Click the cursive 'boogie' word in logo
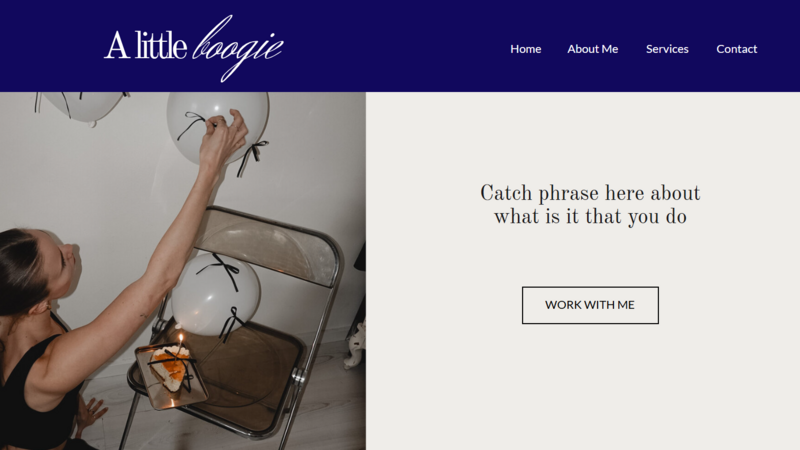This screenshot has height=450, width=800. click(238, 48)
